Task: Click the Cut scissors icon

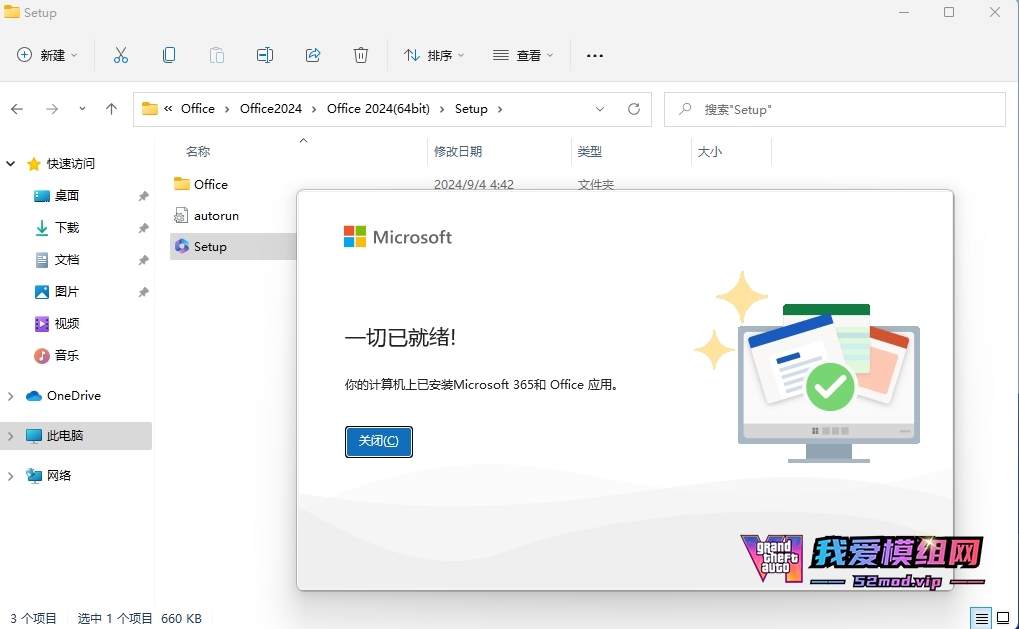Action: tap(121, 55)
